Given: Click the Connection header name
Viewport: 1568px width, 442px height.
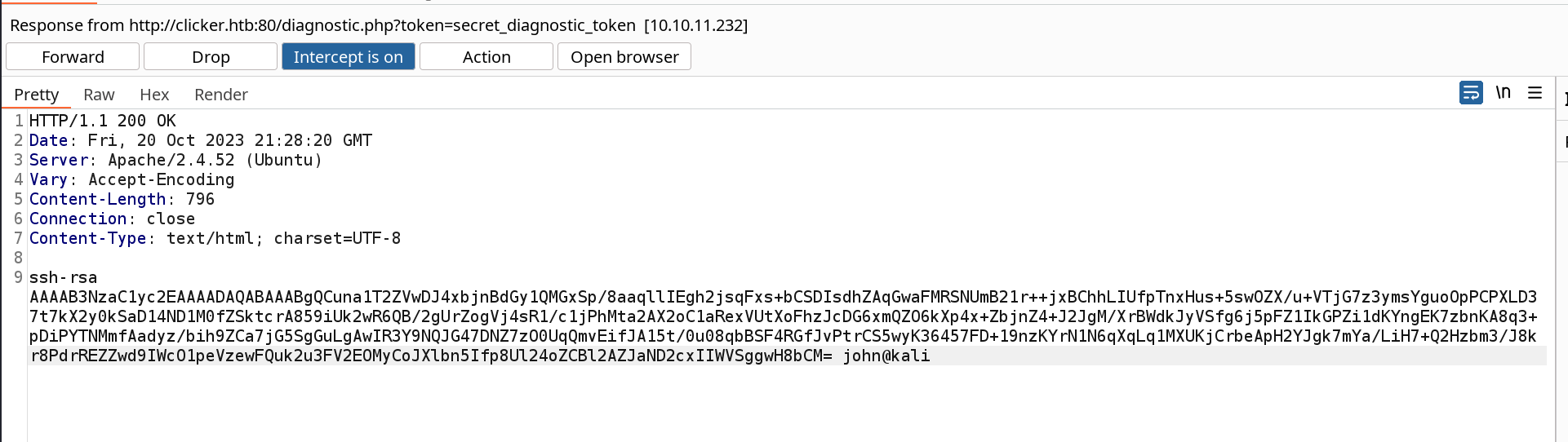Looking at the screenshot, I should pyautogui.click(x=78, y=219).
